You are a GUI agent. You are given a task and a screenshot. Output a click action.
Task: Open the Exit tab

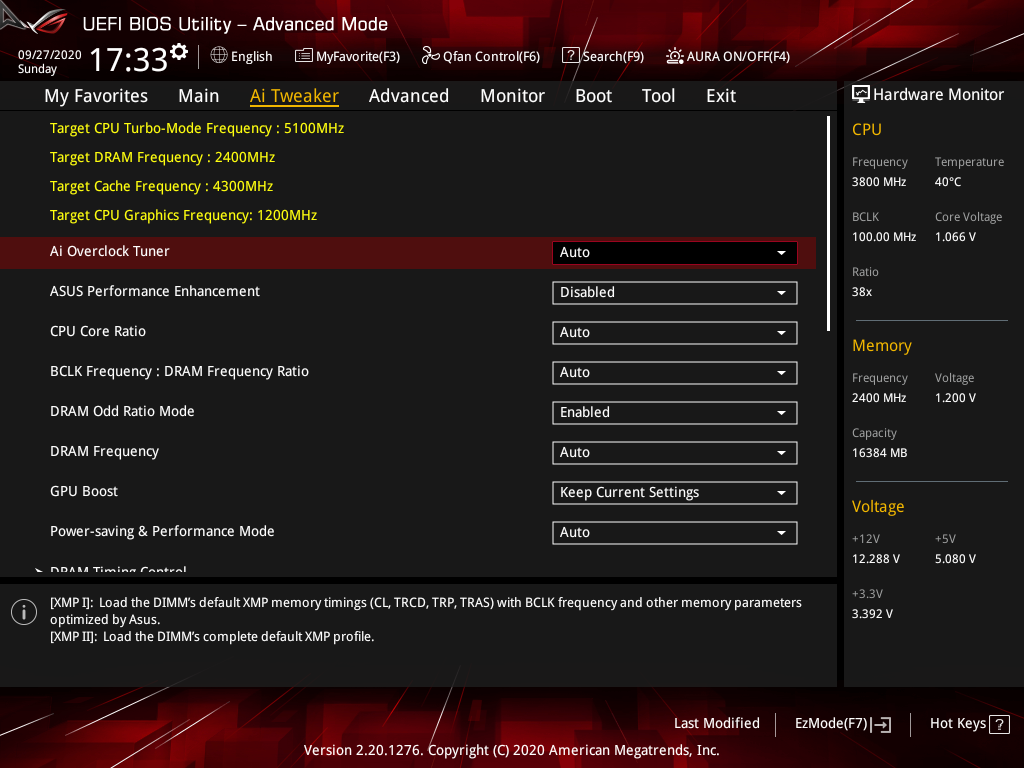[x=721, y=96]
